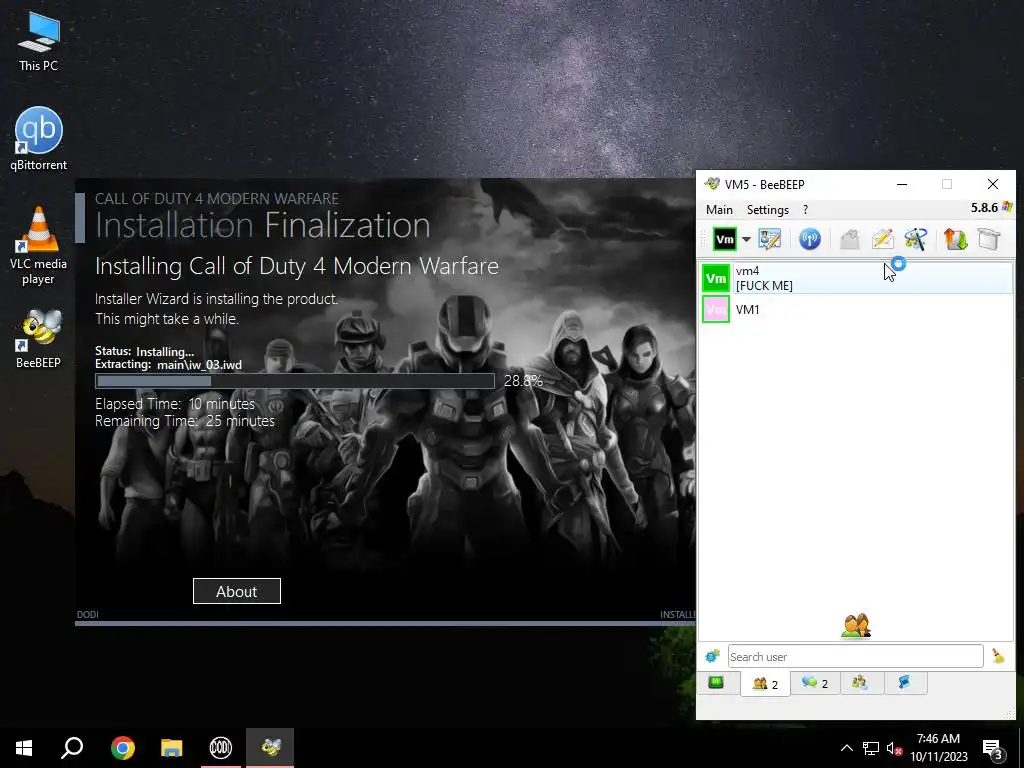Open VLC media player desktop shortcut
Screen dimensions: 1024x768
[x=39, y=246]
